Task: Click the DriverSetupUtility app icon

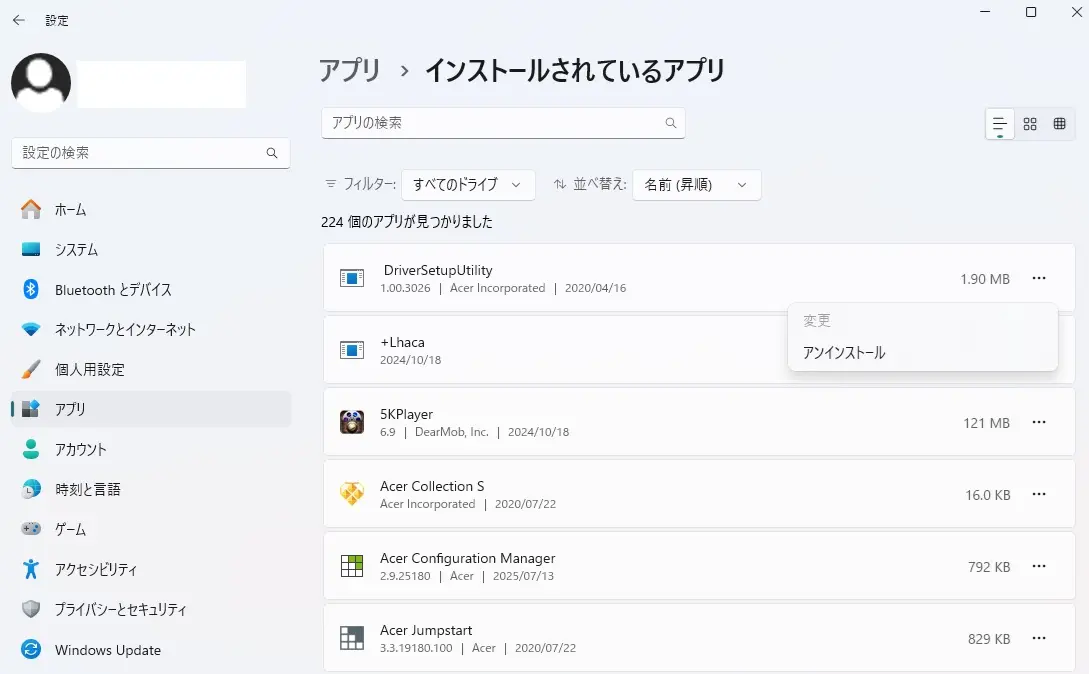Action: pos(351,279)
